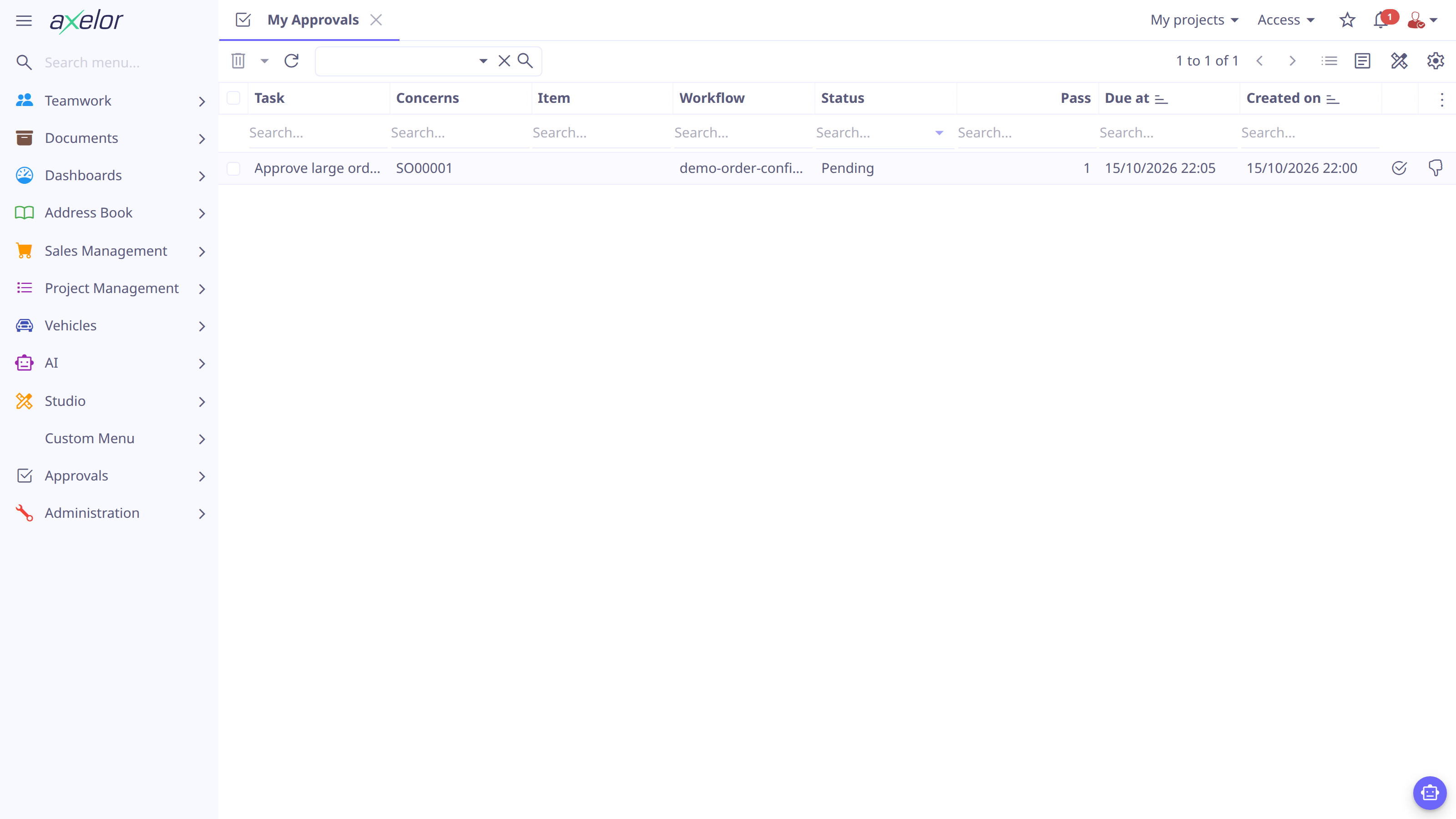The height and width of the screenshot is (819, 1456).
Task: Expand the Teamwork menu
Action: (110, 101)
